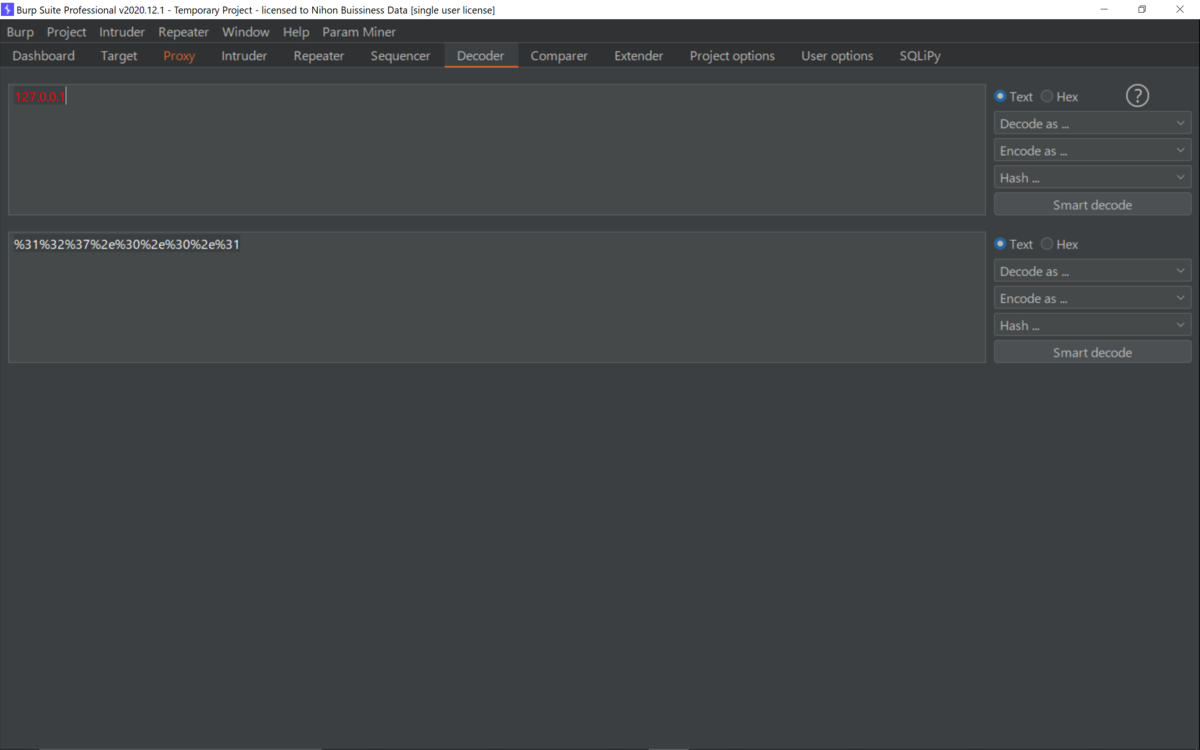Open 'Hash ...' dropdown of first box
This screenshot has height=750, width=1200.
click(1092, 178)
